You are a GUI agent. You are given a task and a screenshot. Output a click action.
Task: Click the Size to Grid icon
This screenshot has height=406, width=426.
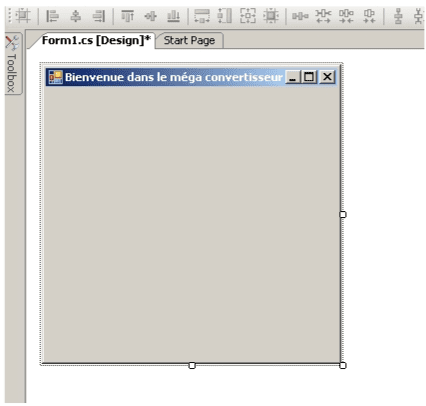pos(271,16)
